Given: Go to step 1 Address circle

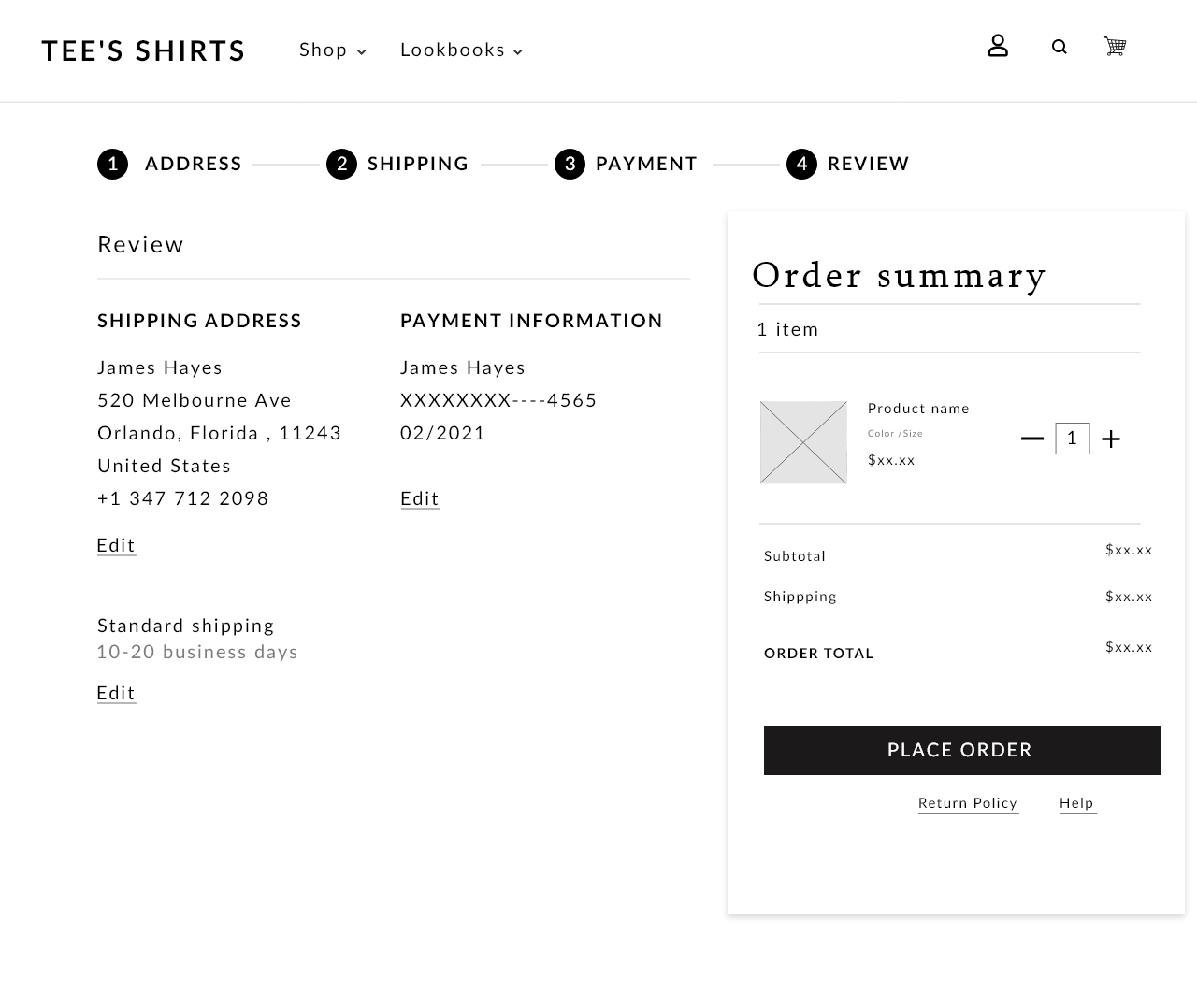Looking at the screenshot, I should (x=113, y=165).
